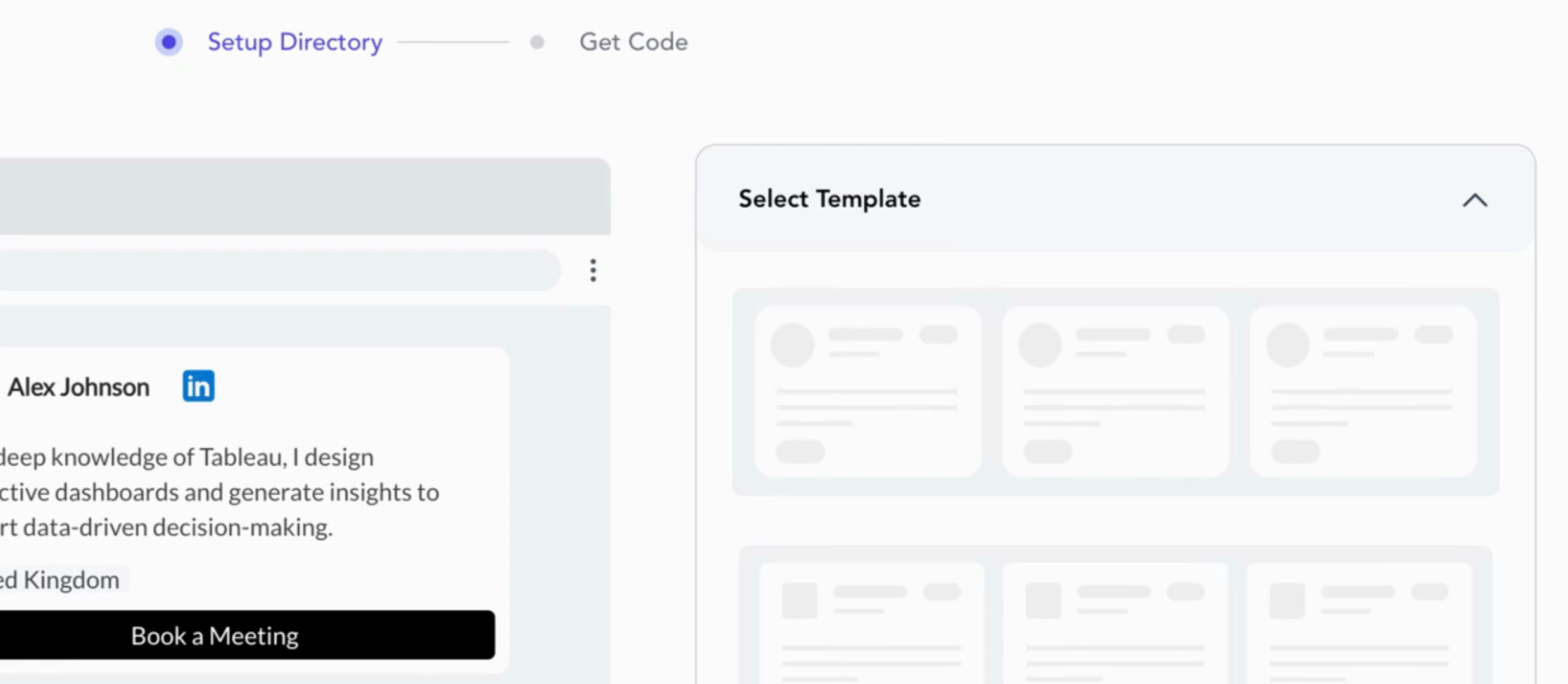Screen dimensions: 1568x684
Task: Choose middle card of square-avatar template
Action: pyautogui.click(x=1115, y=624)
